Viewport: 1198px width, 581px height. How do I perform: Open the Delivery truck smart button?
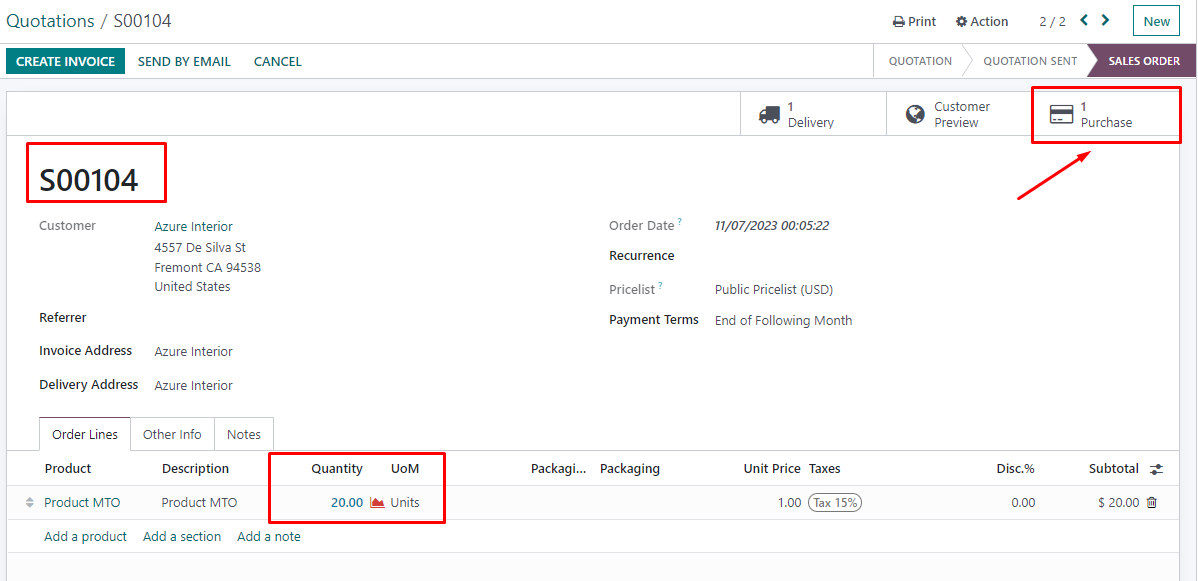[812, 115]
